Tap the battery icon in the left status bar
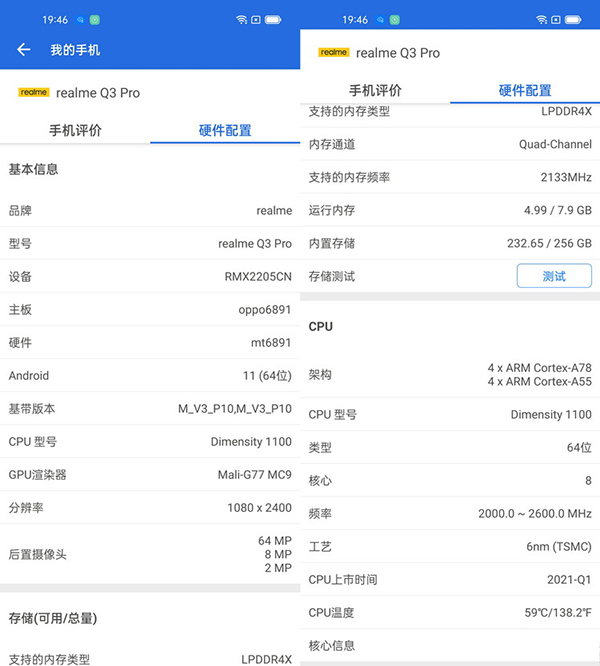 tap(273, 20)
